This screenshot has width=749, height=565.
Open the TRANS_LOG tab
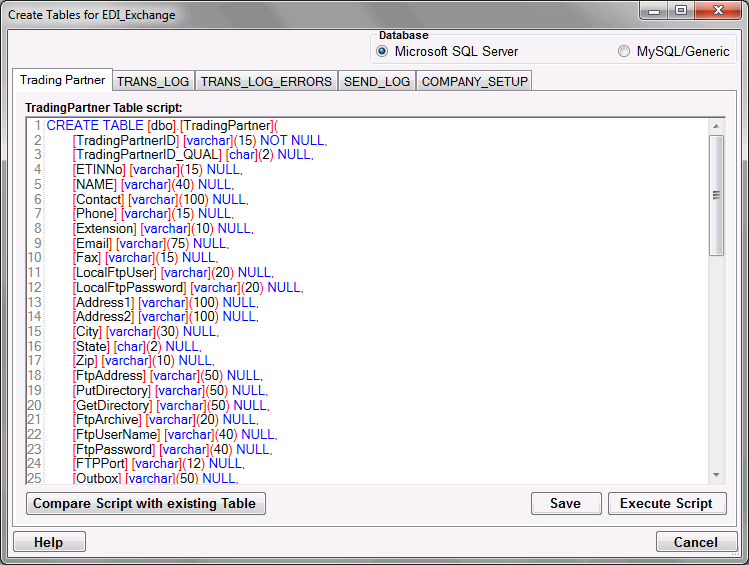click(153, 81)
